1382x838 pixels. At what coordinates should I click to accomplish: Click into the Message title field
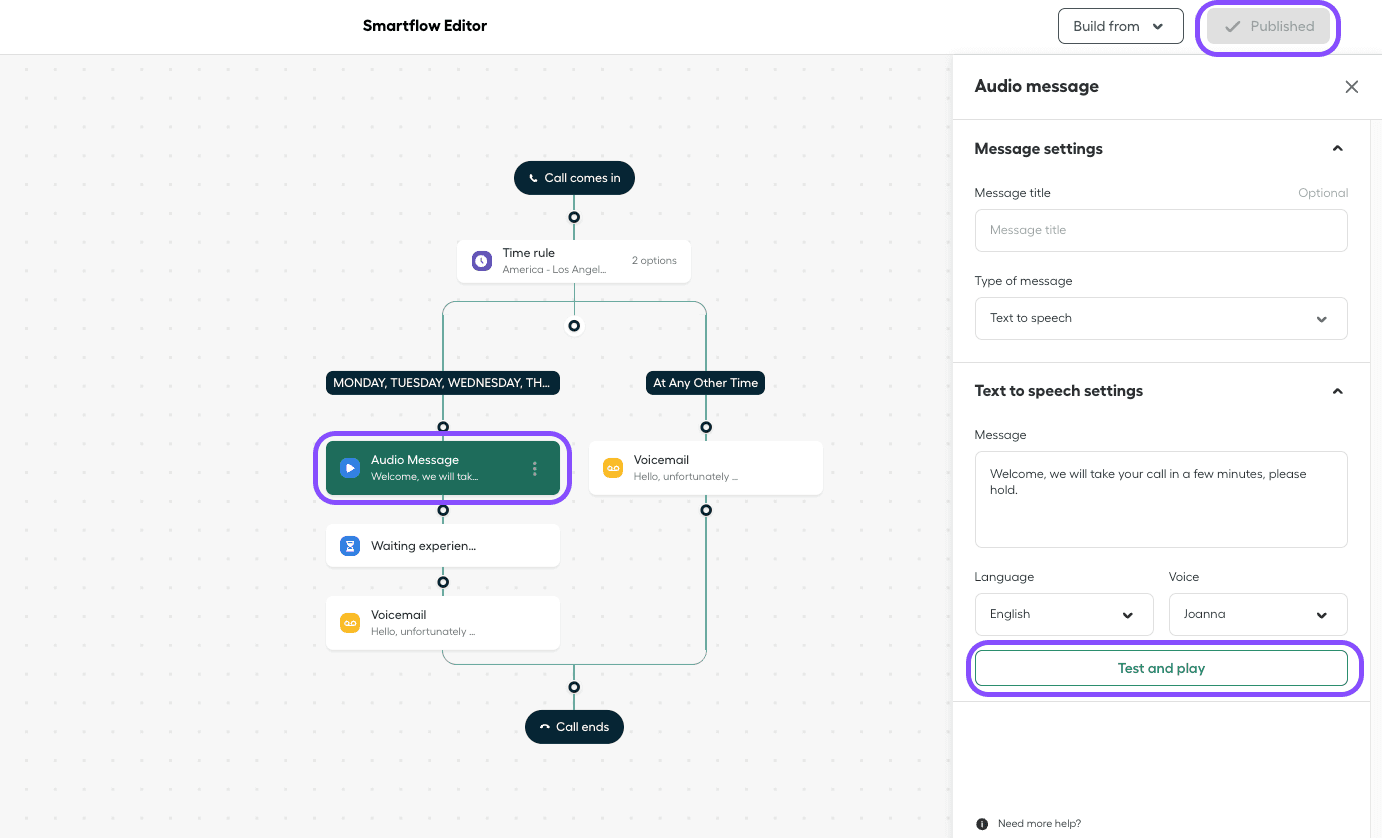pos(1160,230)
